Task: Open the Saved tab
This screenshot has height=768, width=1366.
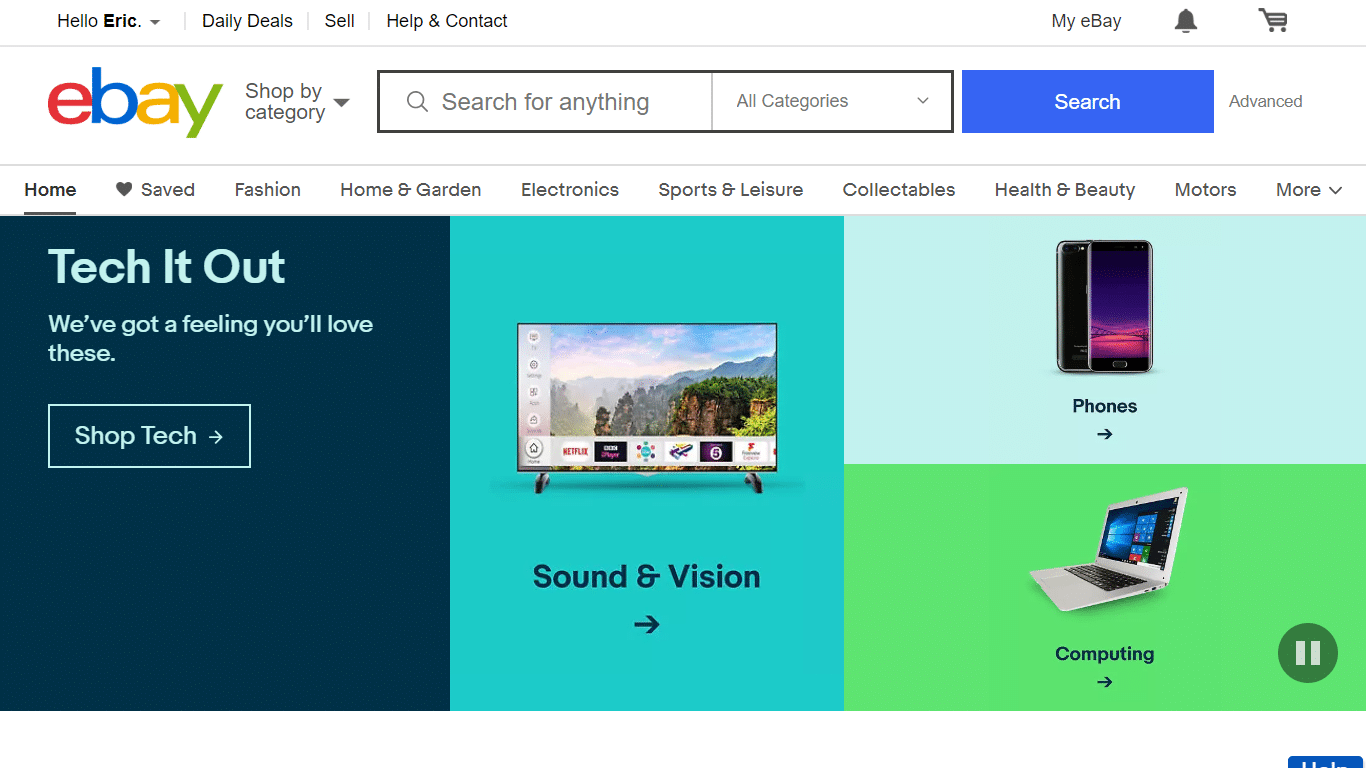Action: 155,190
